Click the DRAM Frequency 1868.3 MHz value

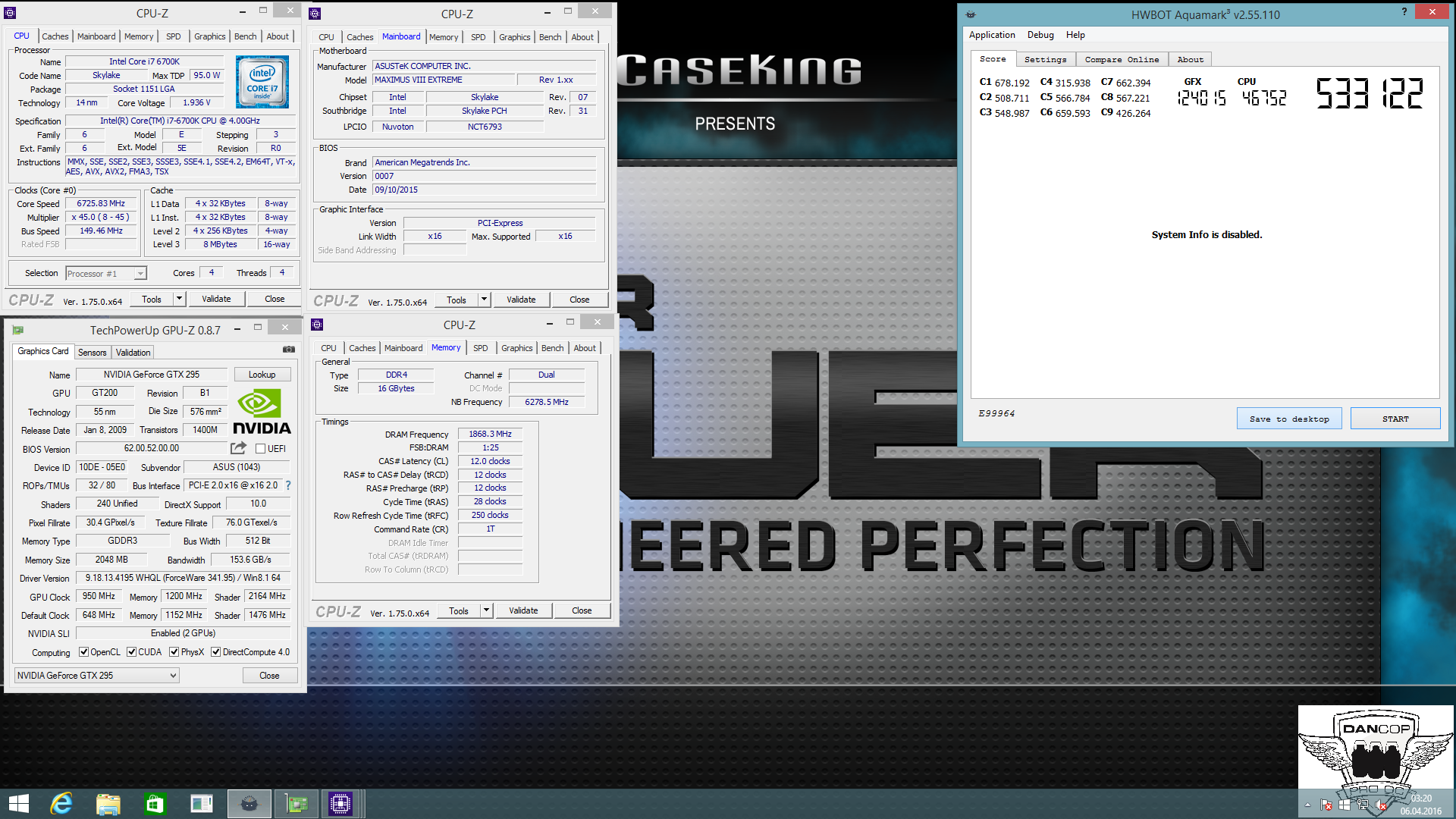tap(490, 435)
